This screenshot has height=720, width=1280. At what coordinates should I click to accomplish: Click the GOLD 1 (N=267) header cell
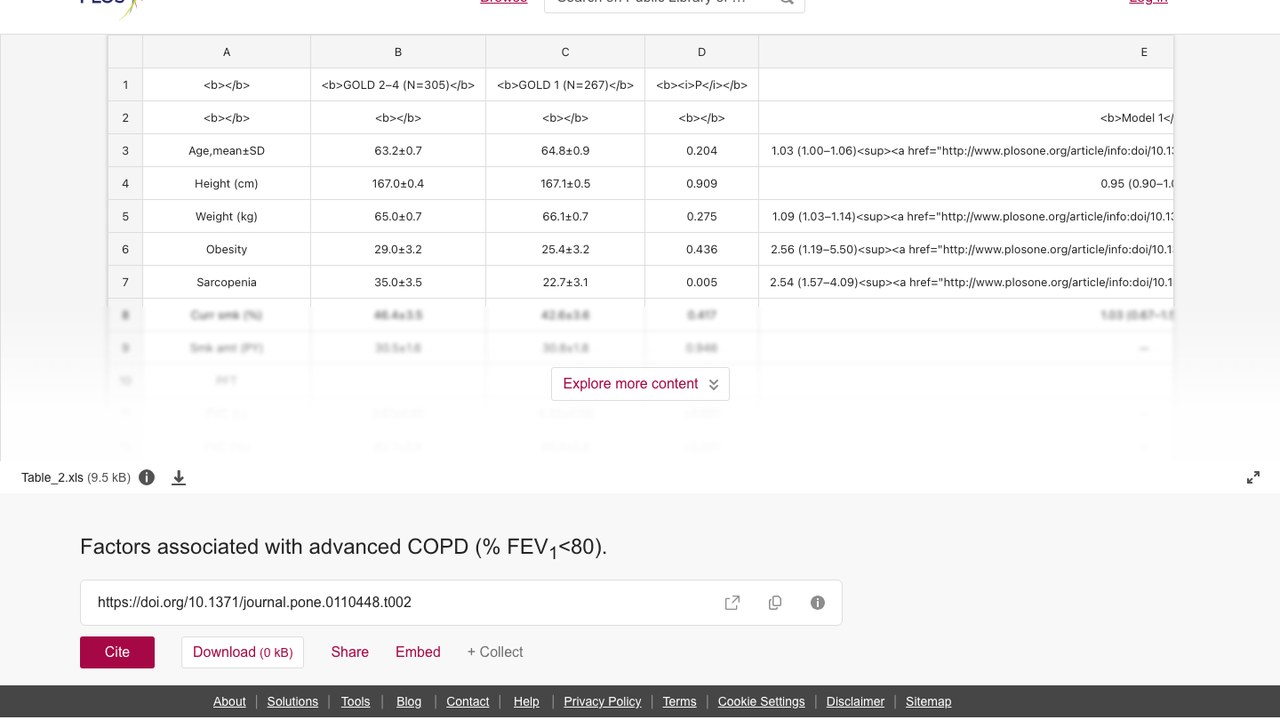click(x=565, y=85)
